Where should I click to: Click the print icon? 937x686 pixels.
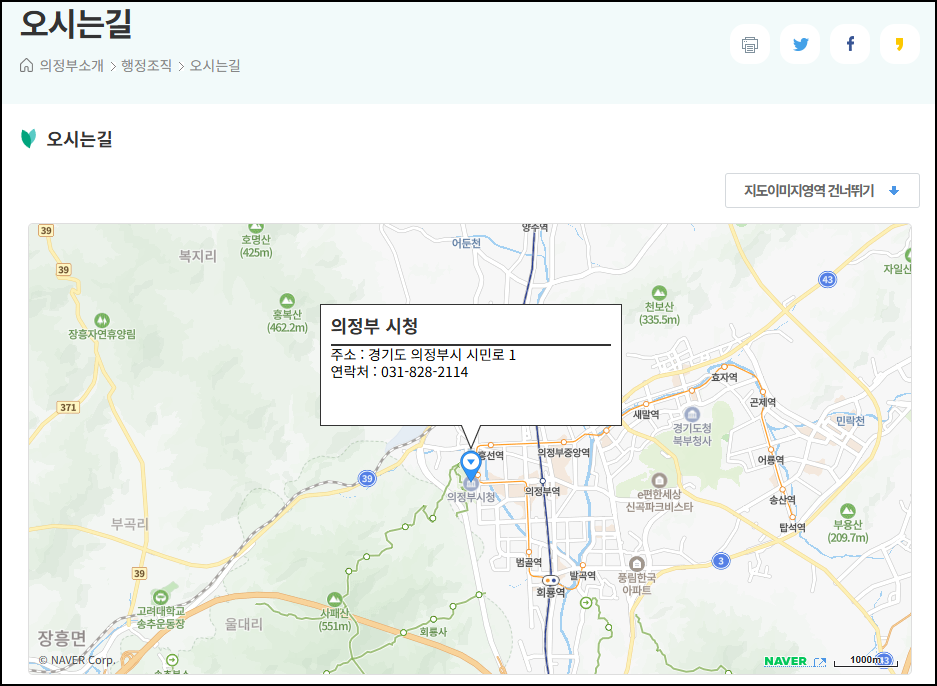[750, 43]
